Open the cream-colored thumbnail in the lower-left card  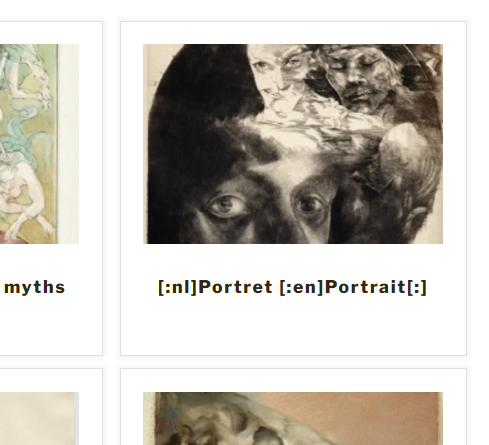pyautogui.click(x=39, y=418)
